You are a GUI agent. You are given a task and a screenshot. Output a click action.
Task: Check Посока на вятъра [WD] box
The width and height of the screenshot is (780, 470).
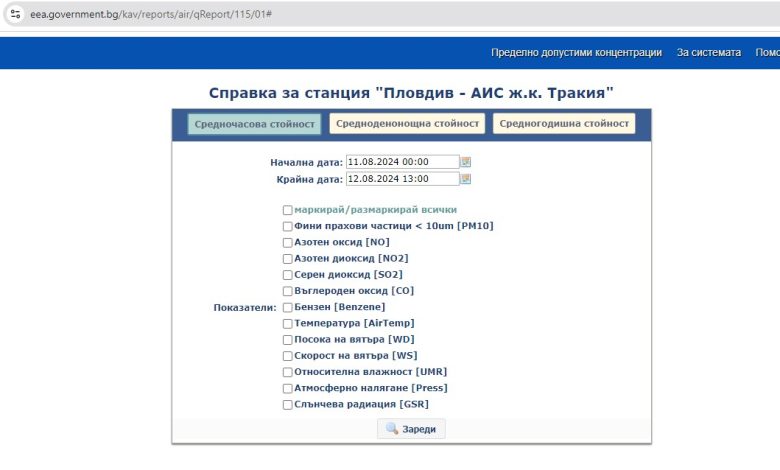point(288,340)
